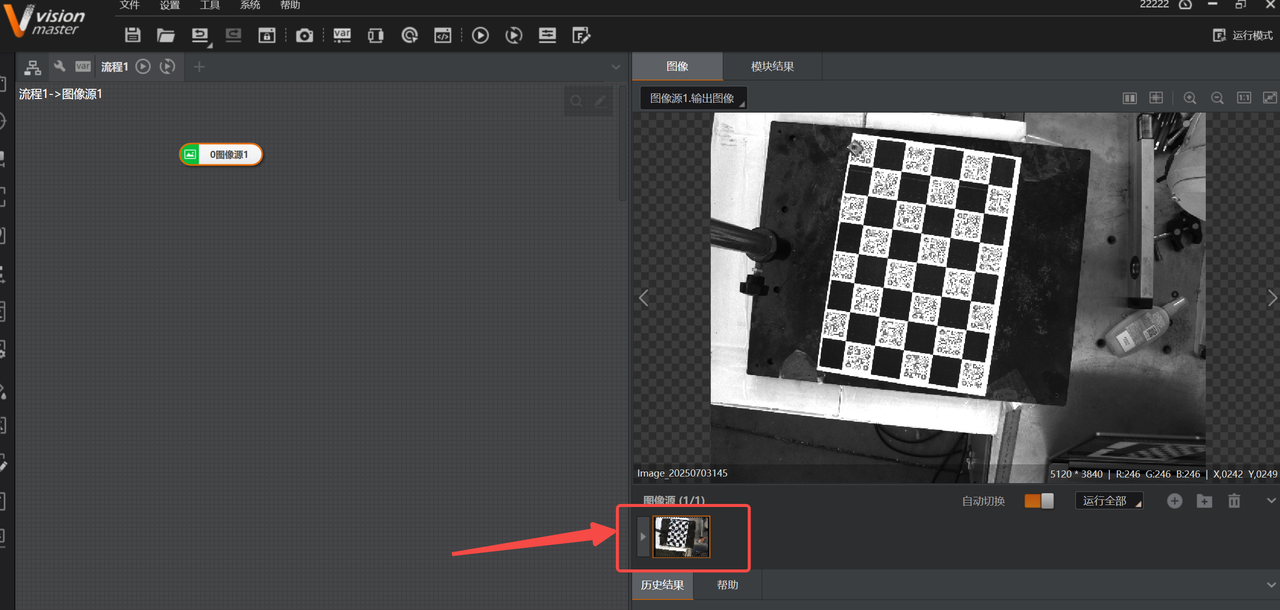Open the run settings sliders icon
The height and width of the screenshot is (610, 1280).
click(x=547, y=35)
